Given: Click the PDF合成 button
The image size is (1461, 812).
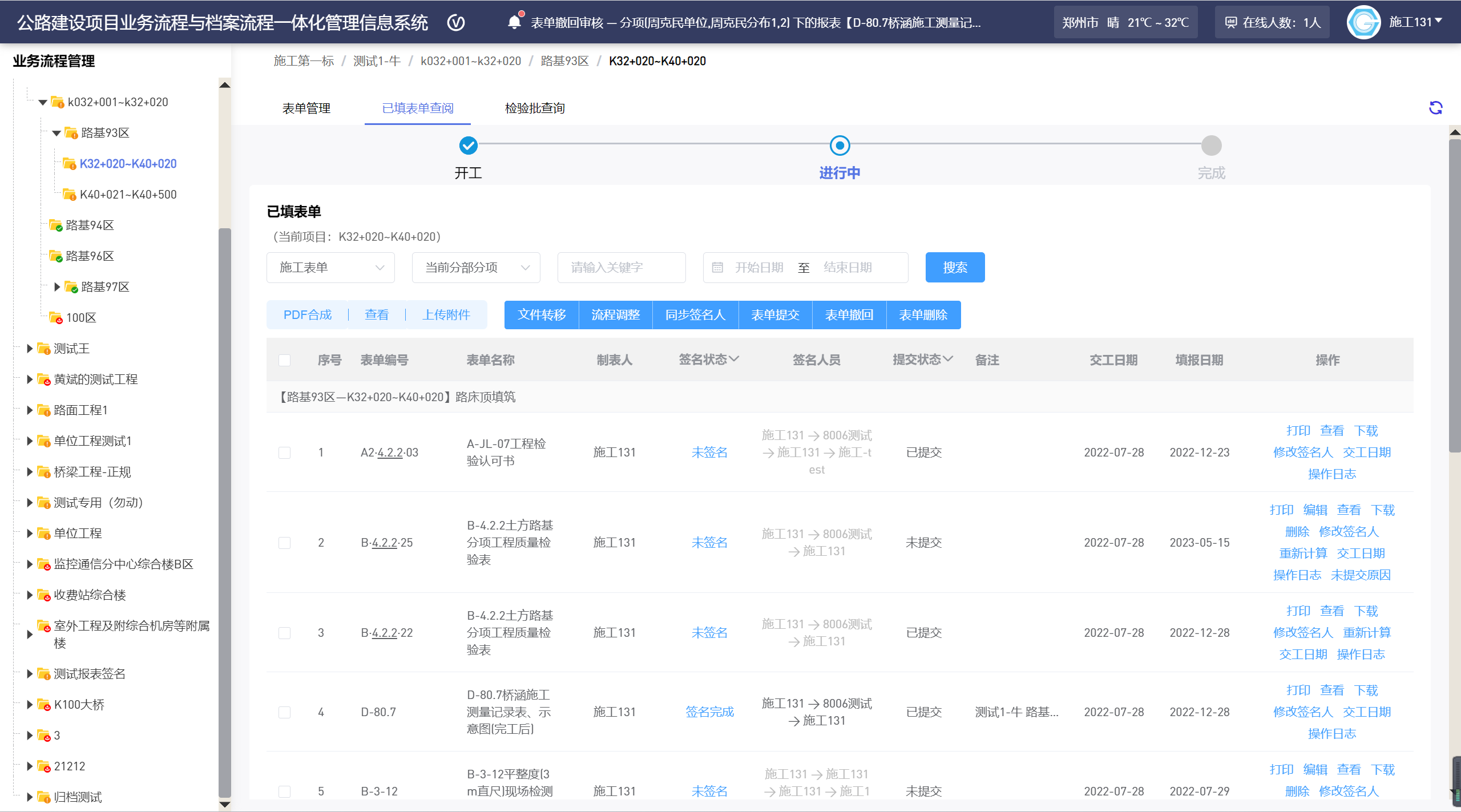Looking at the screenshot, I should 308,315.
